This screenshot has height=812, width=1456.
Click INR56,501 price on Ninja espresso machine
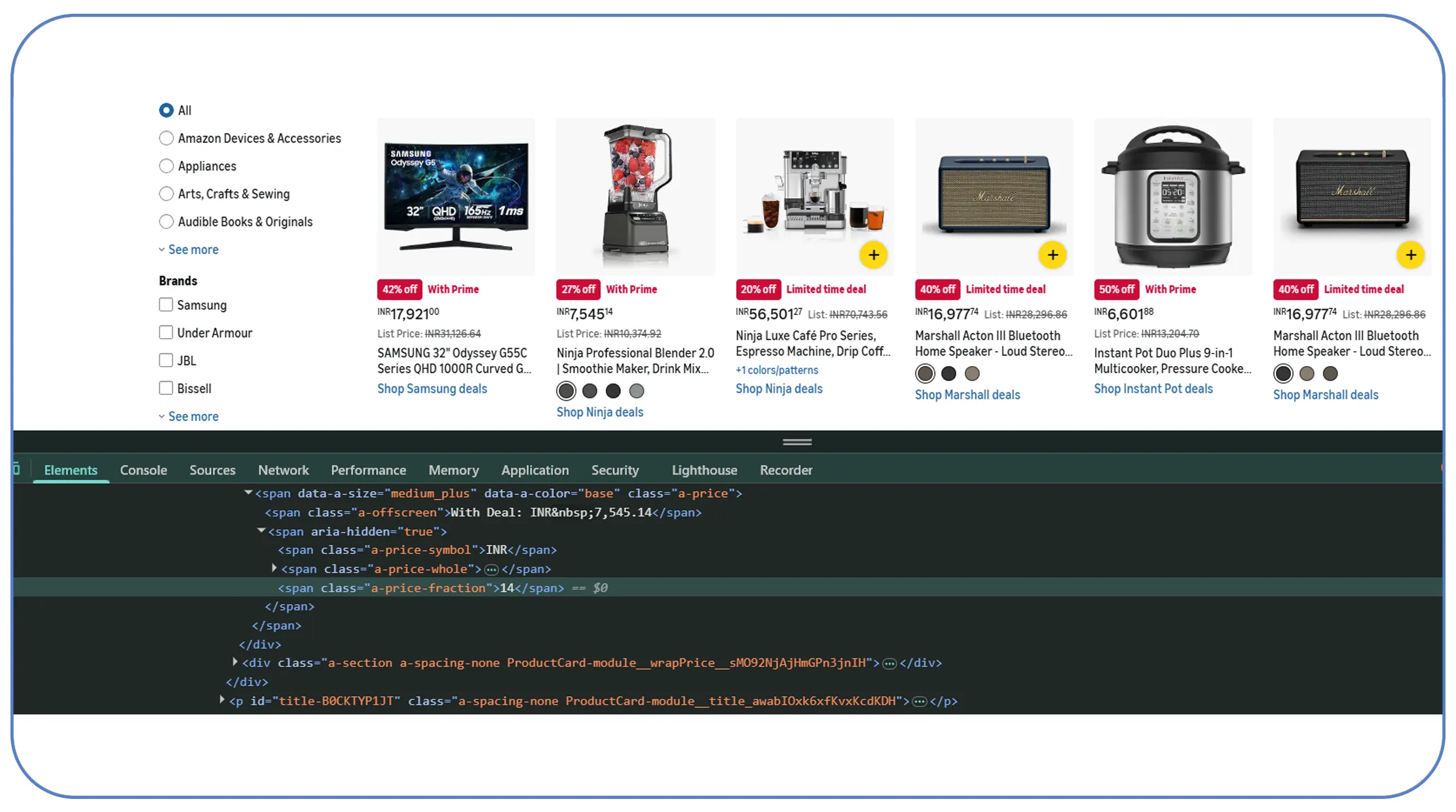(x=768, y=314)
